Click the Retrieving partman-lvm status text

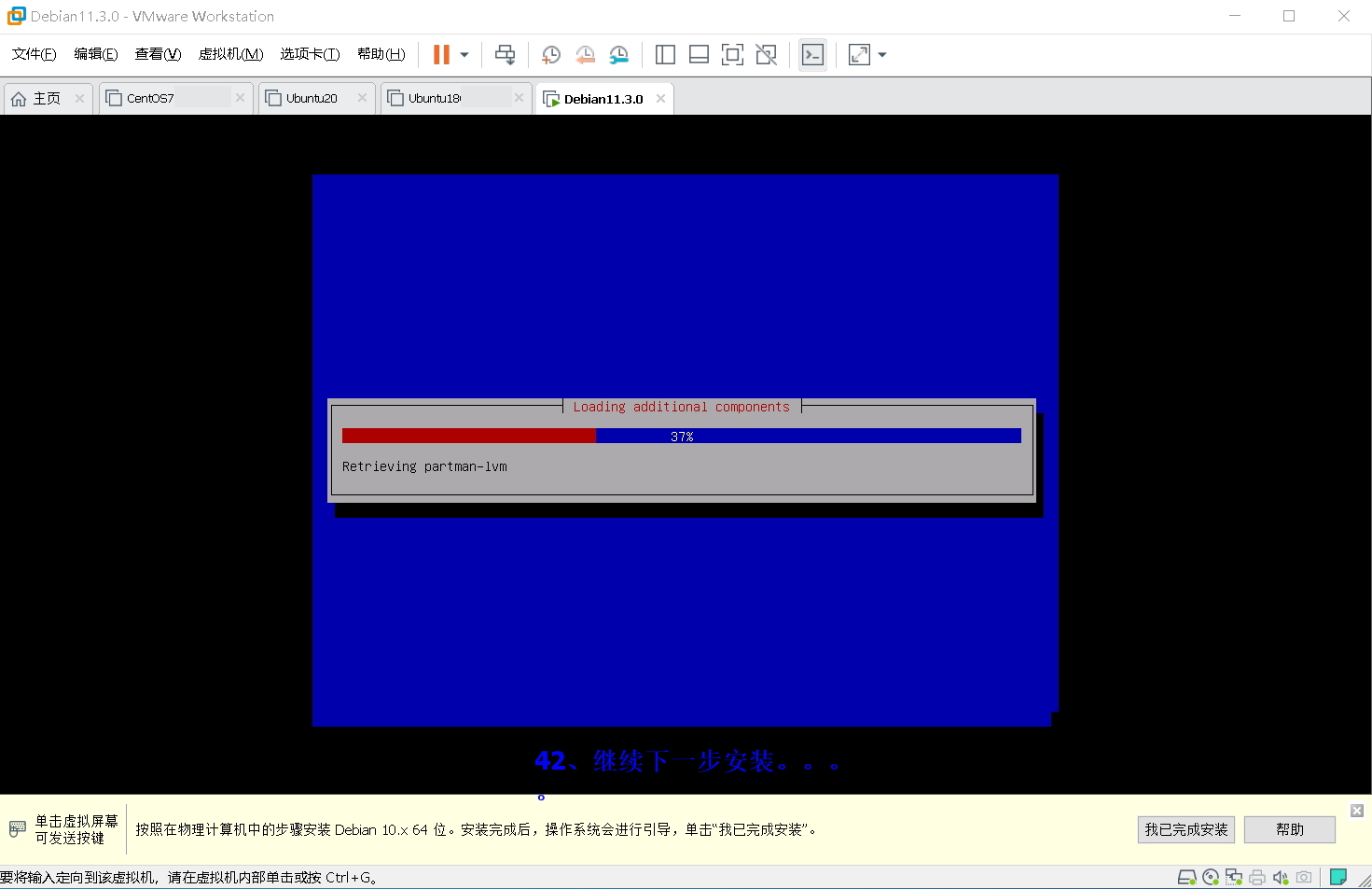tap(424, 466)
